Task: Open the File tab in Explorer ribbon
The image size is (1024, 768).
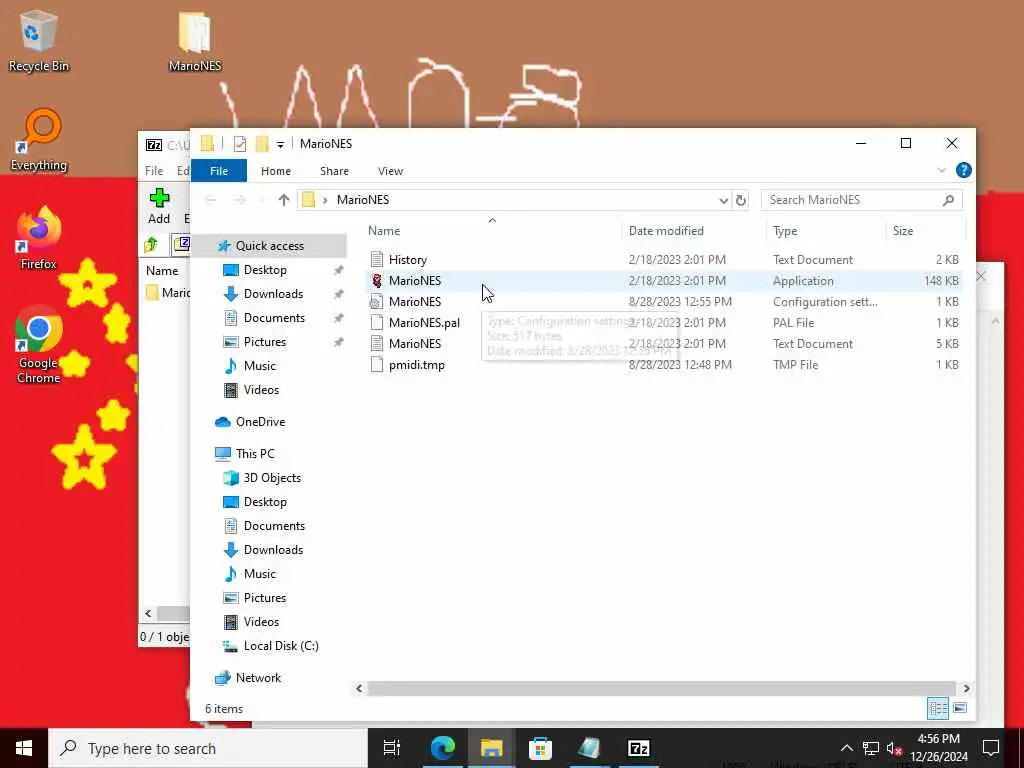Action: [x=219, y=171]
